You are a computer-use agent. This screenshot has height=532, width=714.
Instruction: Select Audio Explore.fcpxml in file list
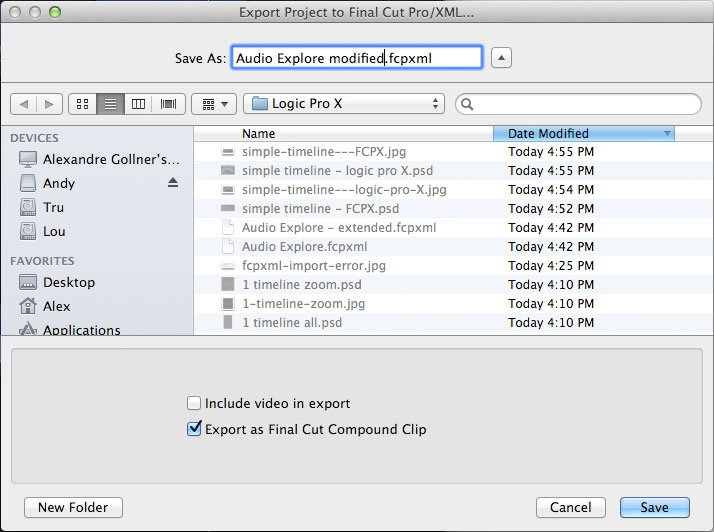(304, 247)
